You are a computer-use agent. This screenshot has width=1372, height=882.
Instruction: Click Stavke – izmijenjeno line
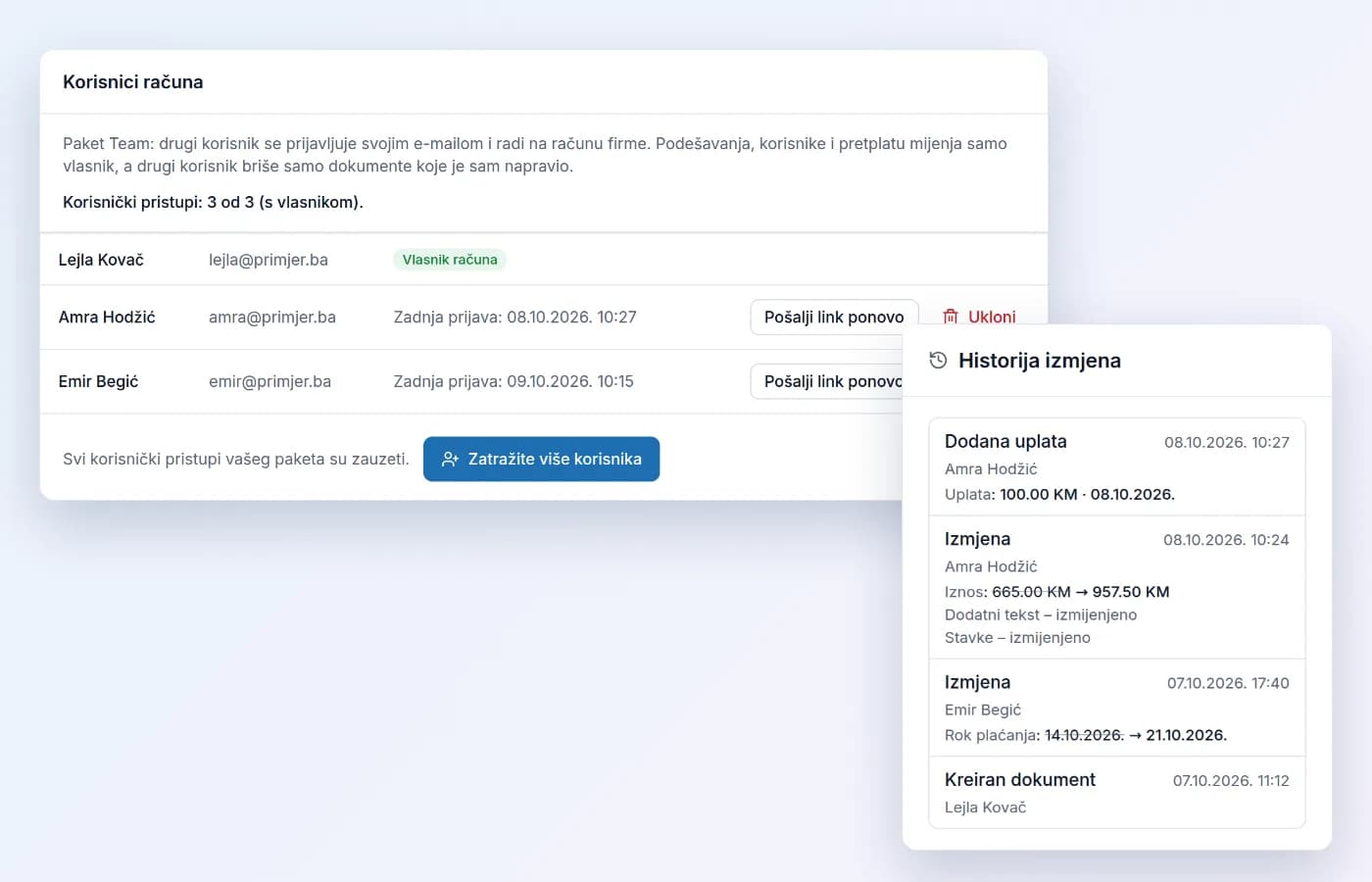click(x=1017, y=637)
